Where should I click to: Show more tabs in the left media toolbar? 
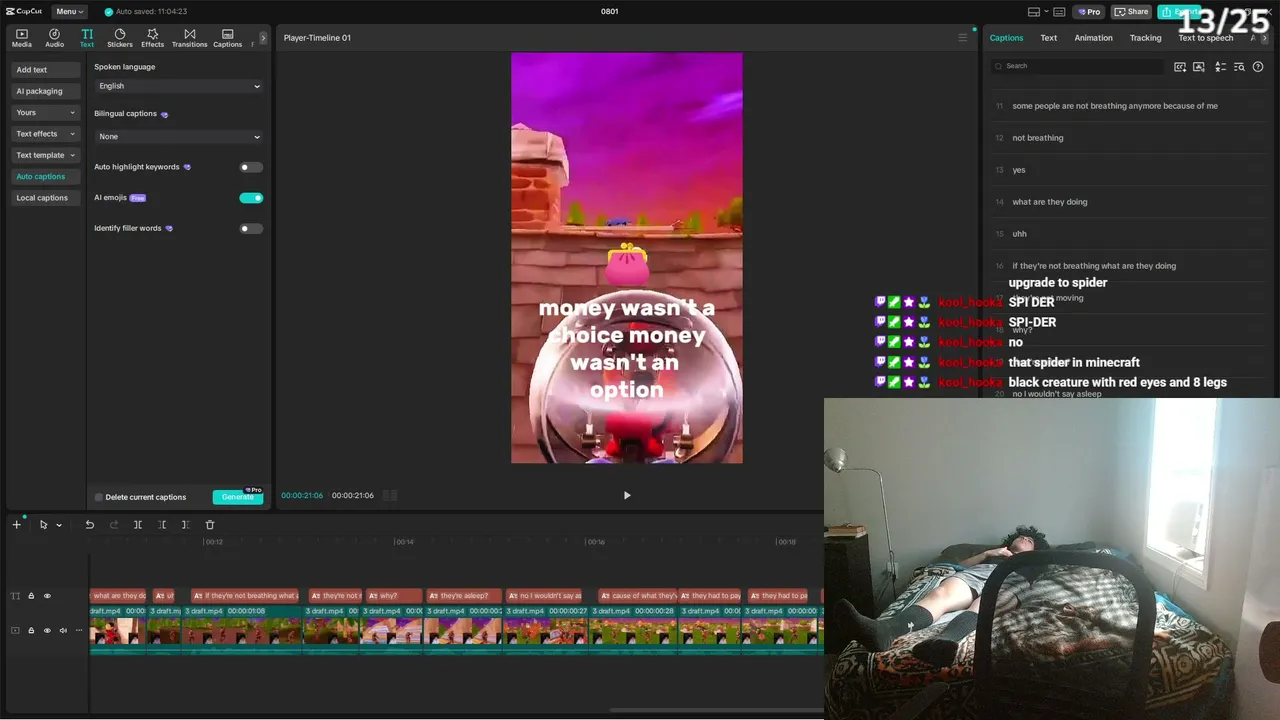point(263,38)
